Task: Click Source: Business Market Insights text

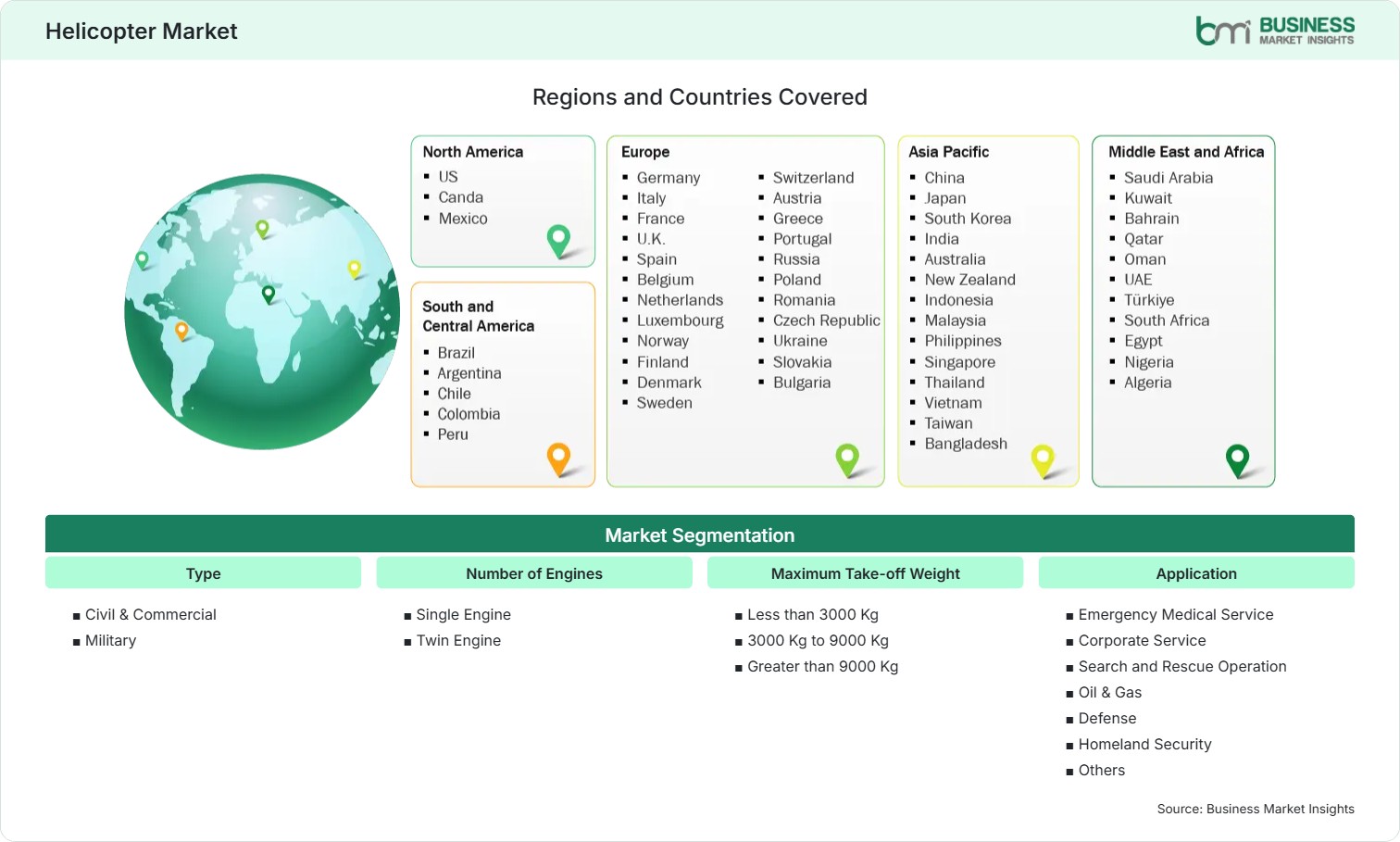Action: click(x=1256, y=809)
